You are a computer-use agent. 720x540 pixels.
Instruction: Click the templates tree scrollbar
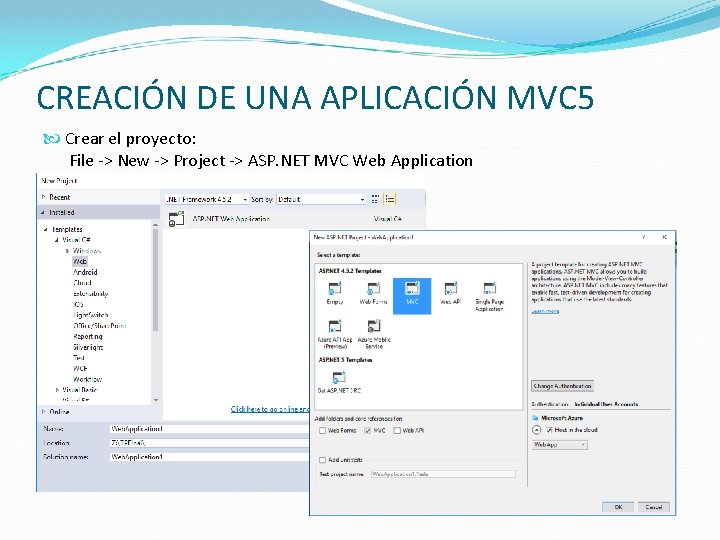pyautogui.click(x=155, y=280)
